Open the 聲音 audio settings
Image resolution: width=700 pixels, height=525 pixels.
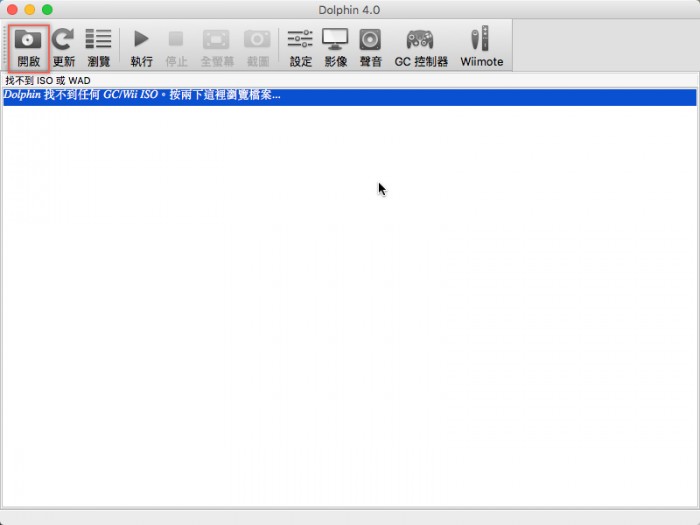(371, 47)
